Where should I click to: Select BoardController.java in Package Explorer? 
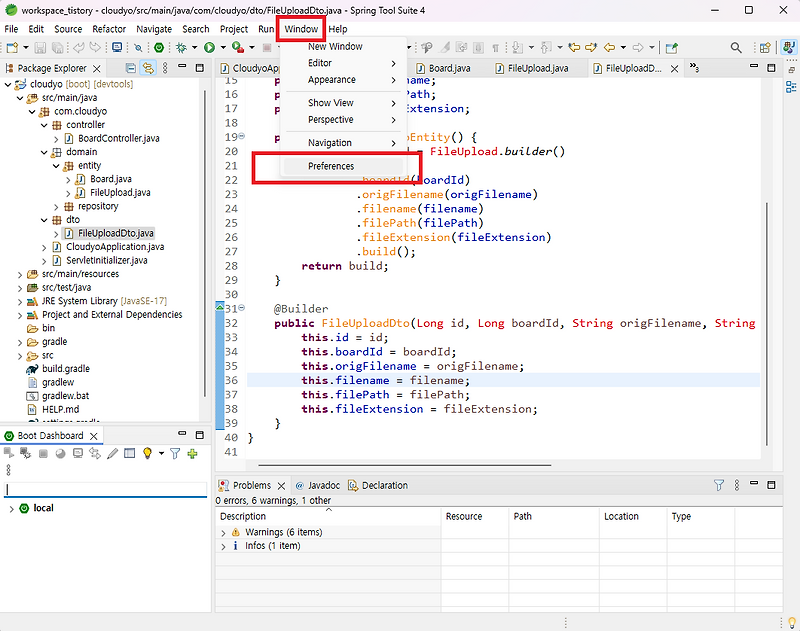pyautogui.click(x=118, y=138)
